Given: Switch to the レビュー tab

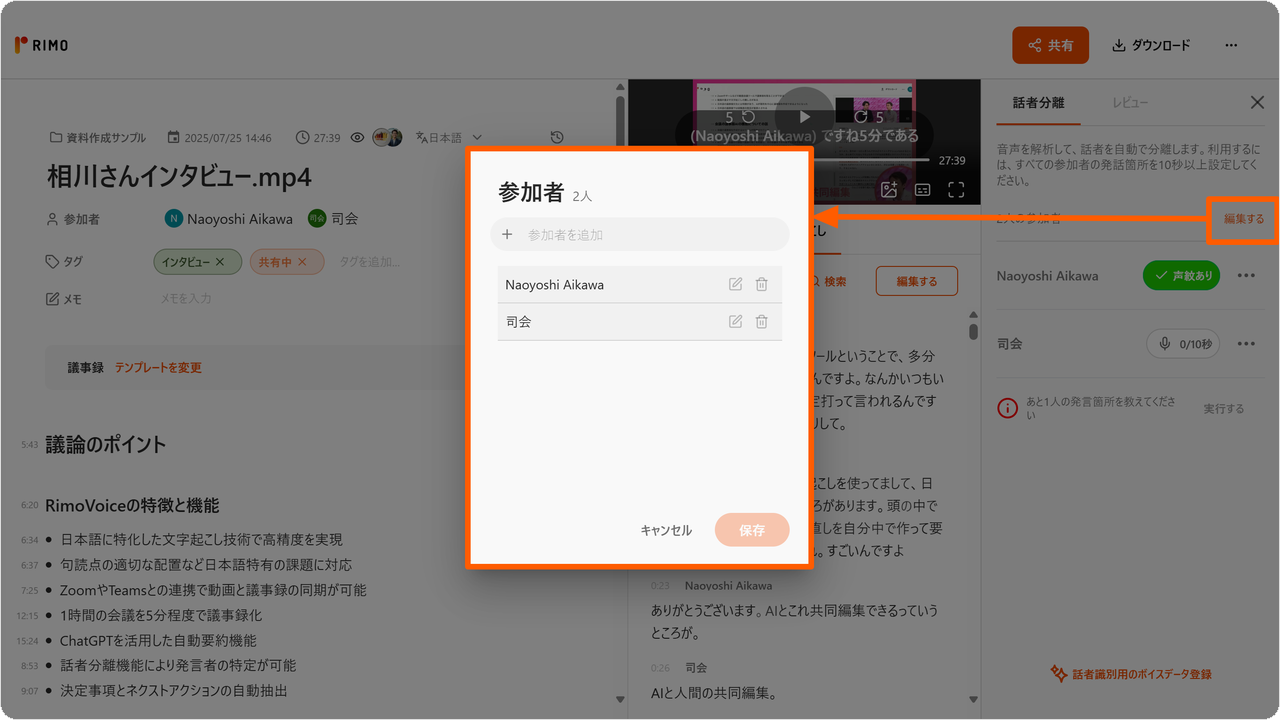Looking at the screenshot, I should click(1130, 103).
